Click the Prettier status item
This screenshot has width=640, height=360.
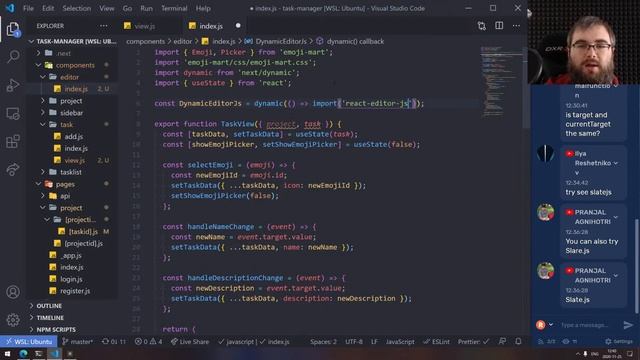(x=473, y=342)
